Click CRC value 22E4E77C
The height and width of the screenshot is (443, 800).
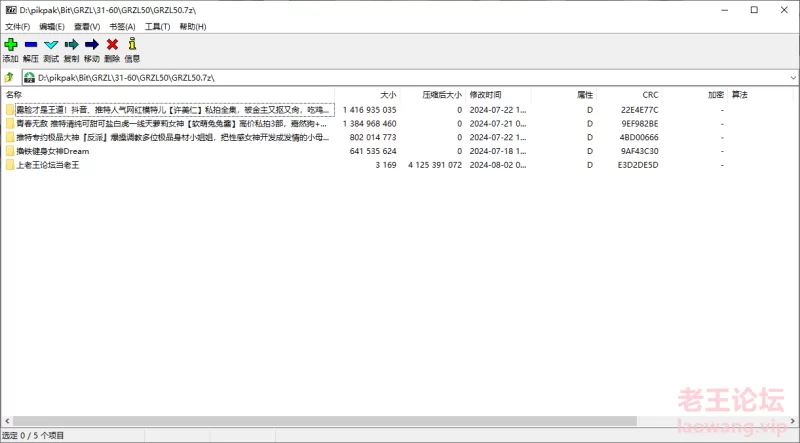[639, 110]
